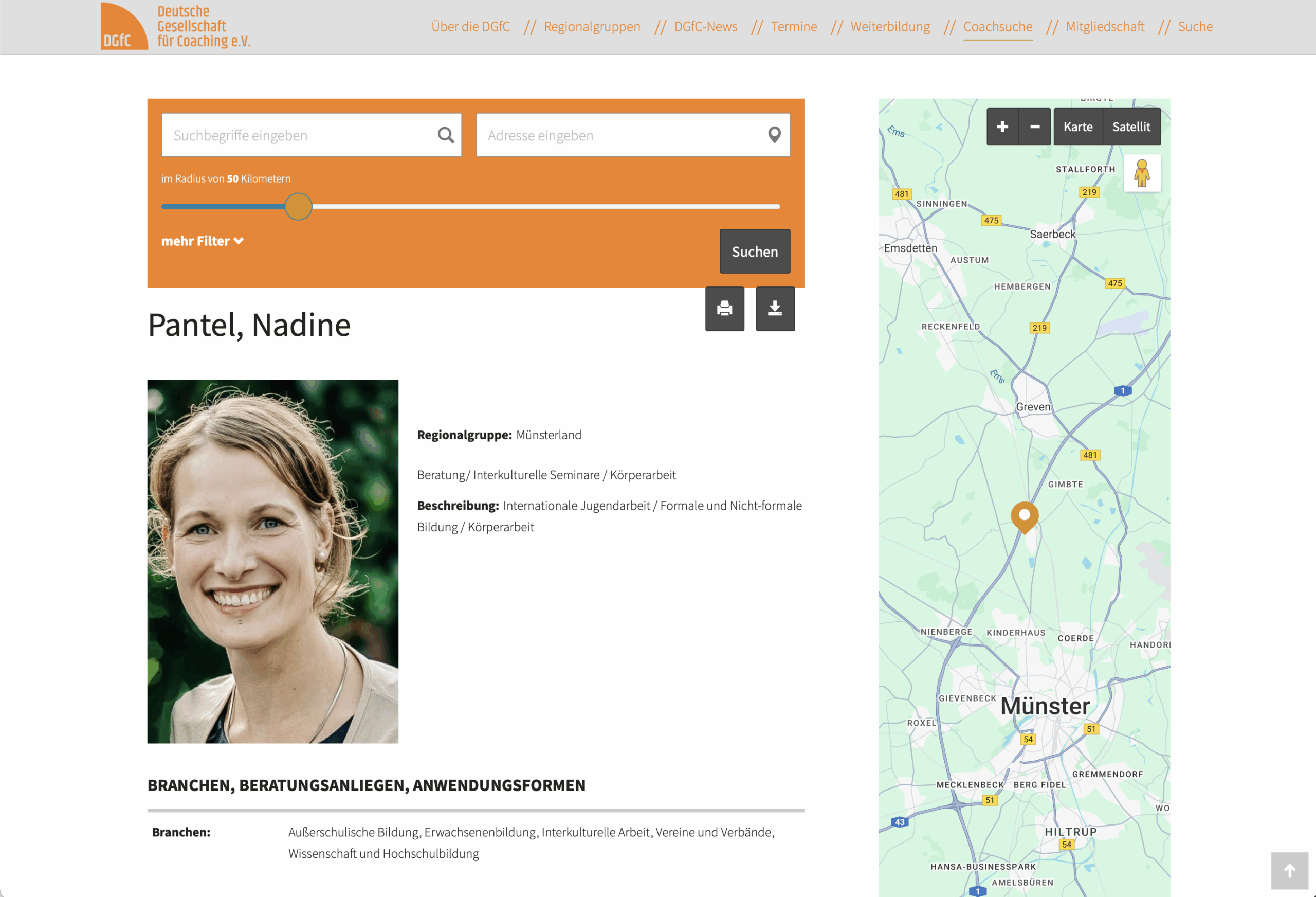1316x897 pixels.
Task: Navigate to the Weiterbildung section
Action: 890,26
